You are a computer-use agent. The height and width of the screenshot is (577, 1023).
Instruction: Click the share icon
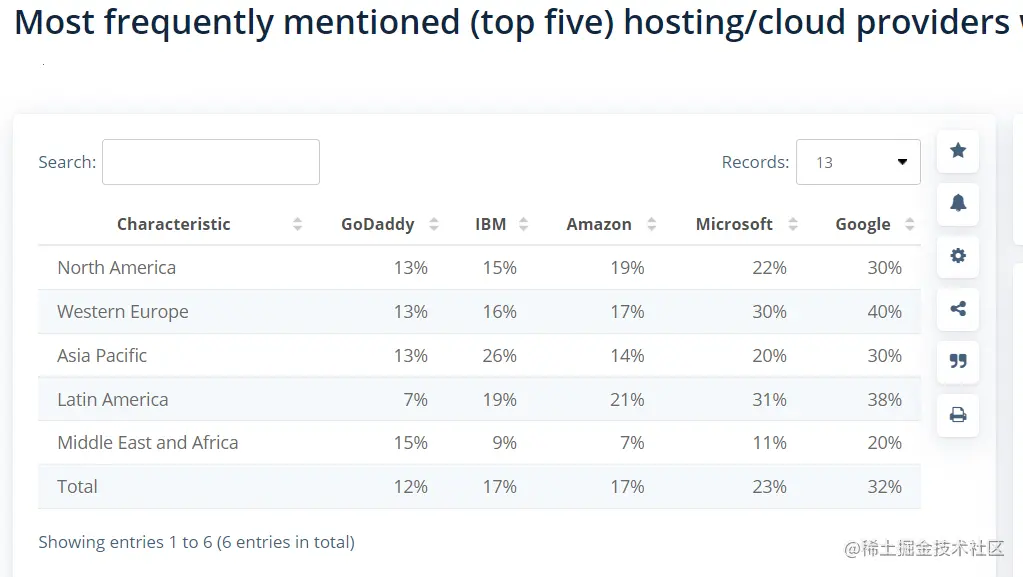(958, 309)
